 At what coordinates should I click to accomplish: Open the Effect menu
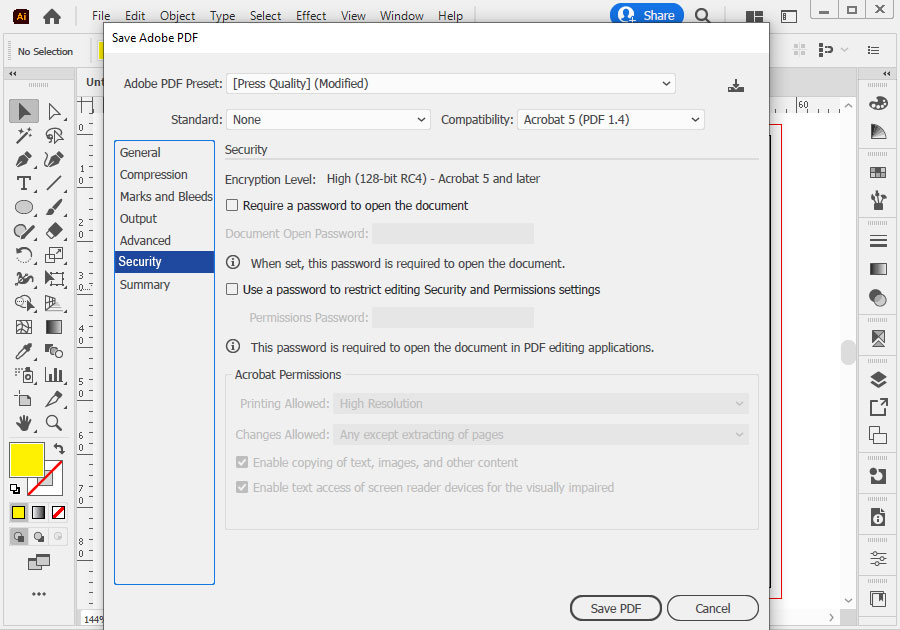tap(311, 16)
